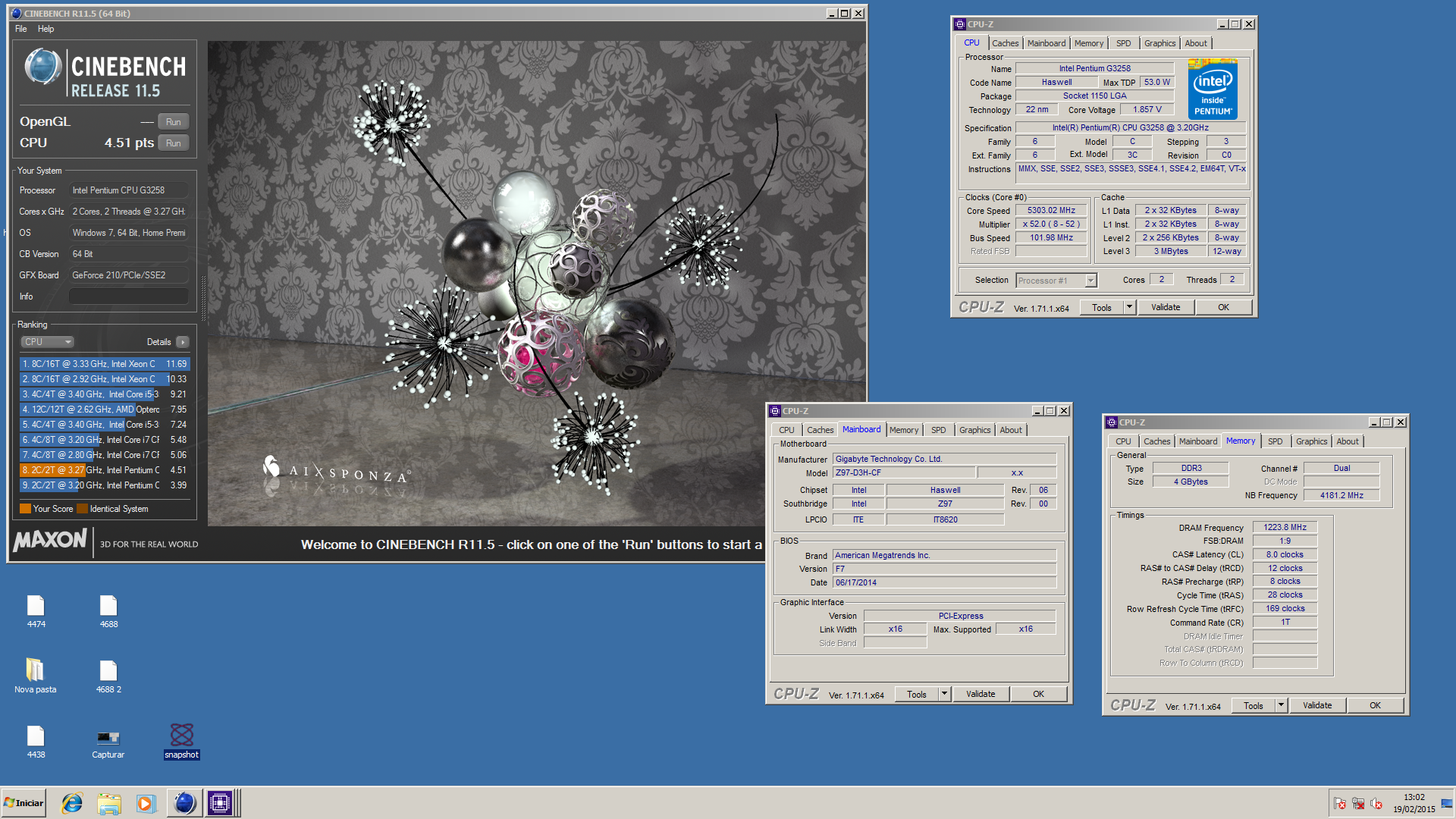
Task: Click OK in the top CPU-Z CPU window
Action: (x=1223, y=308)
